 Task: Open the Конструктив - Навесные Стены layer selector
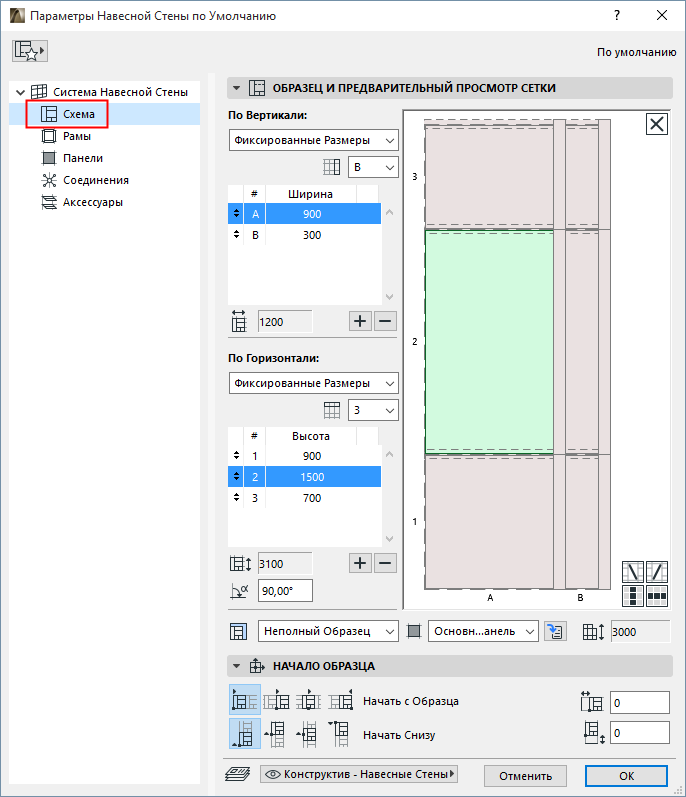pos(359,774)
